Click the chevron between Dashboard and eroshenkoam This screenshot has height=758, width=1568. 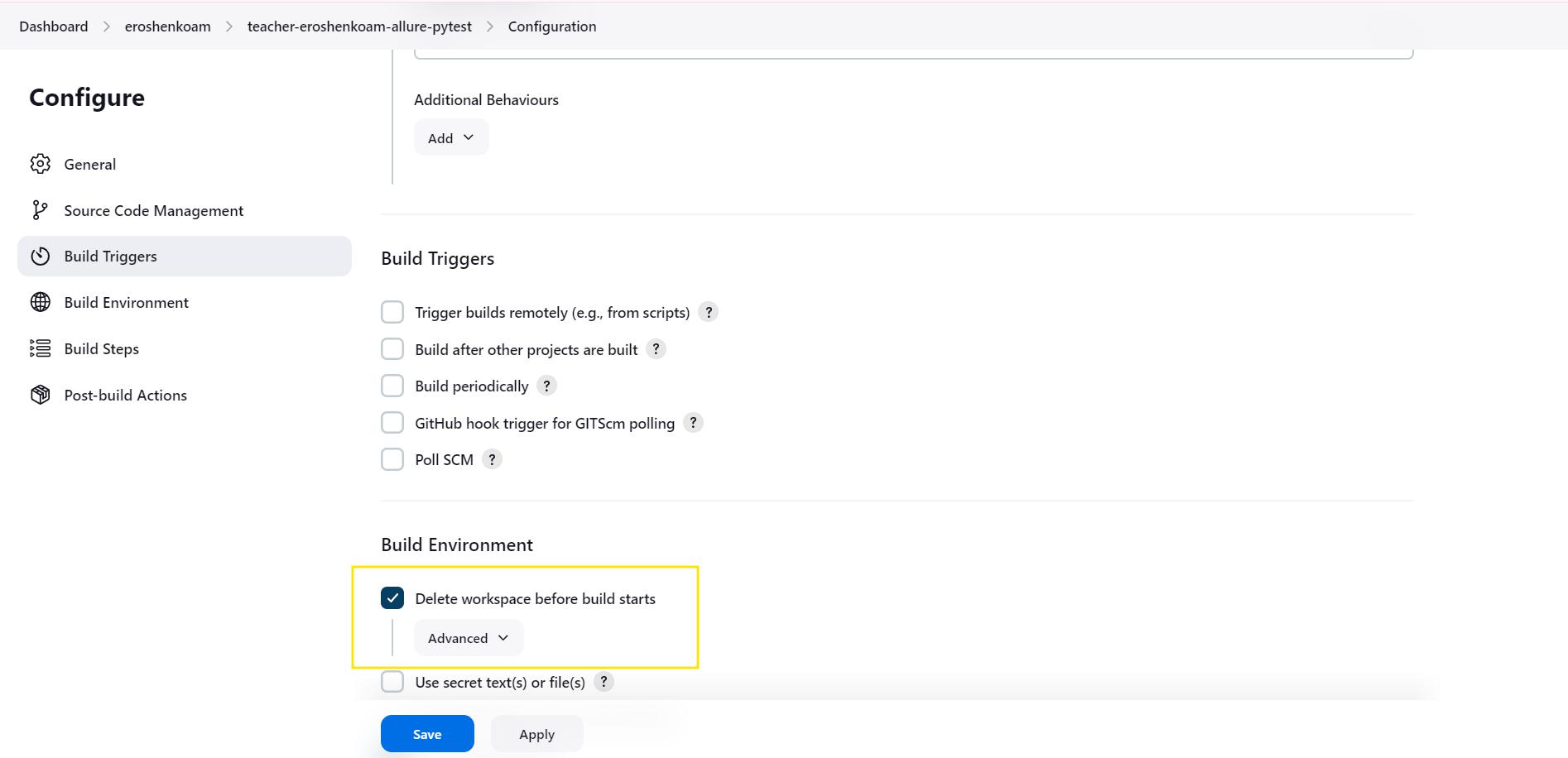[107, 26]
